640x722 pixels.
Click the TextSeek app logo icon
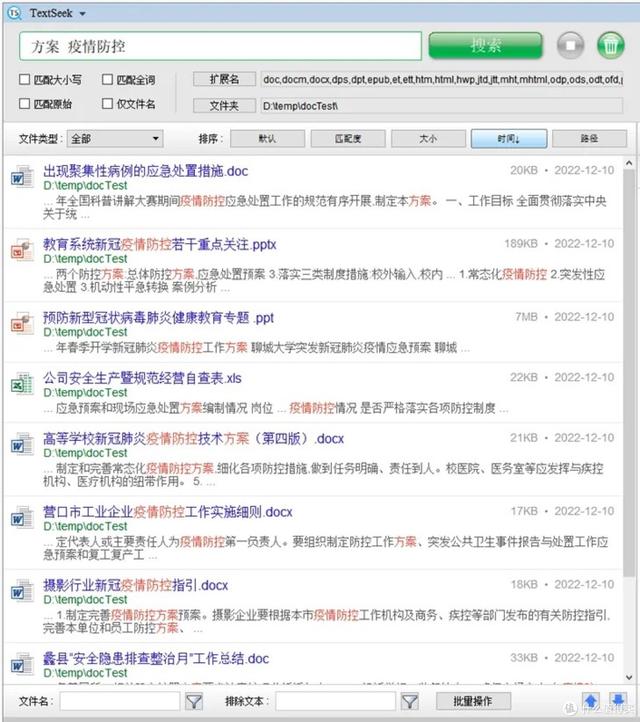(14, 13)
